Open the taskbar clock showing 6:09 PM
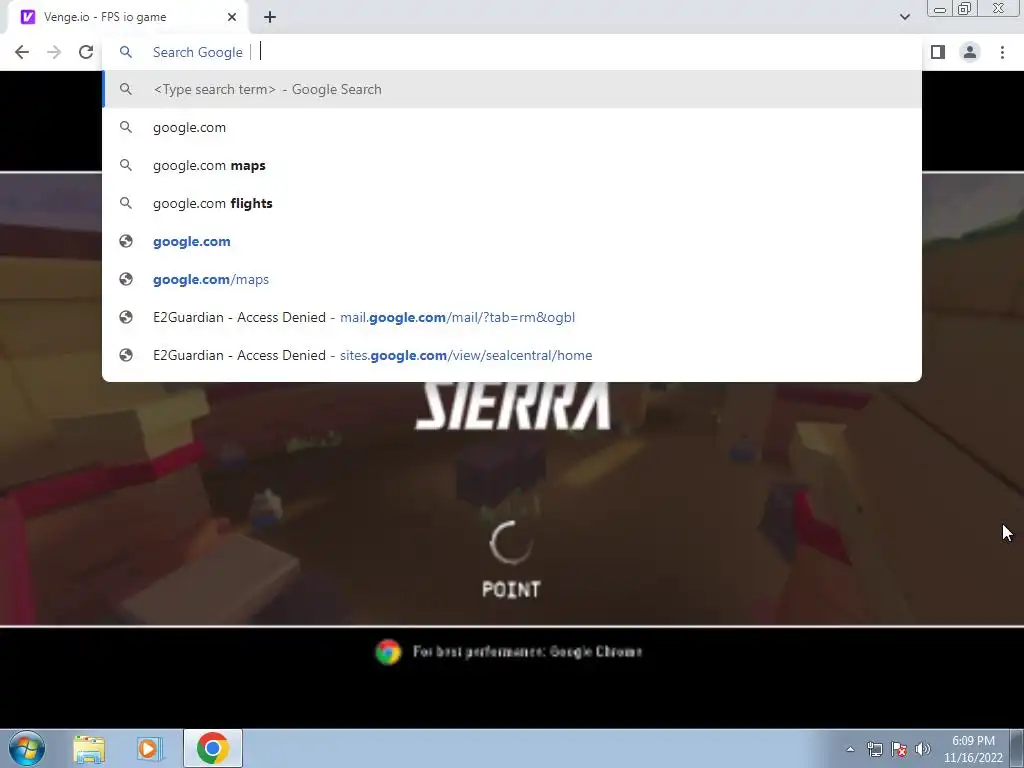Image resolution: width=1024 pixels, height=768 pixels. [973, 749]
